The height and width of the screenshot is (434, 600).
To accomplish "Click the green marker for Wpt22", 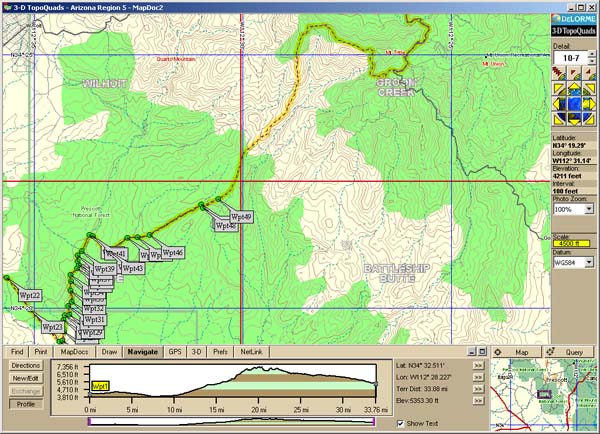I will pyautogui.click(x=7, y=278).
